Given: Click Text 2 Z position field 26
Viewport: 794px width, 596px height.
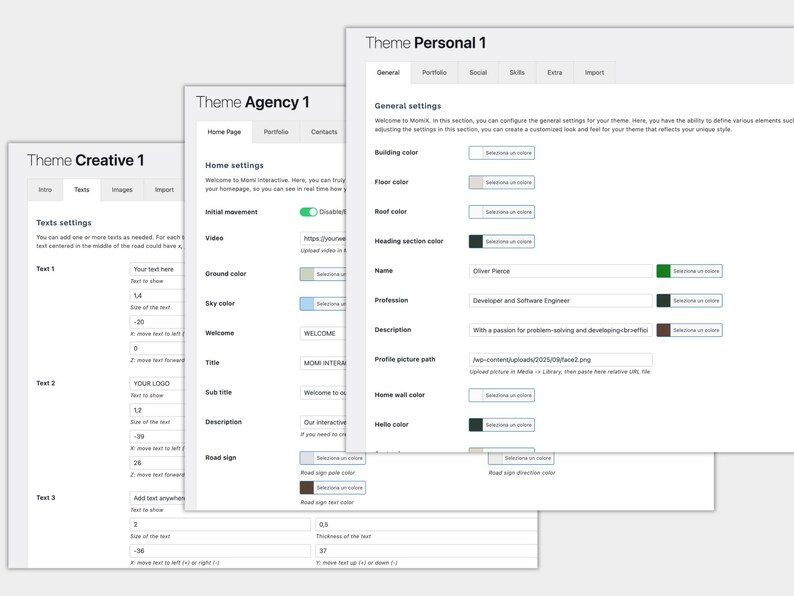Looking at the screenshot, I should pyautogui.click(x=157, y=462).
